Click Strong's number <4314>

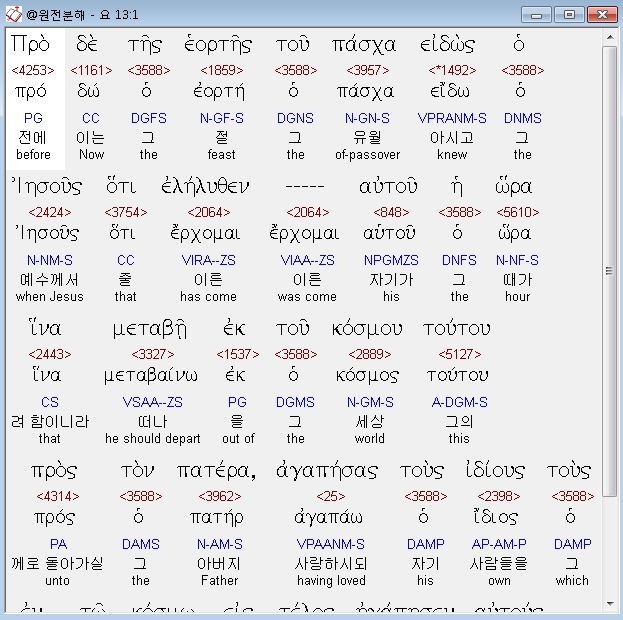pyautogui.click(x=58, y=496)
